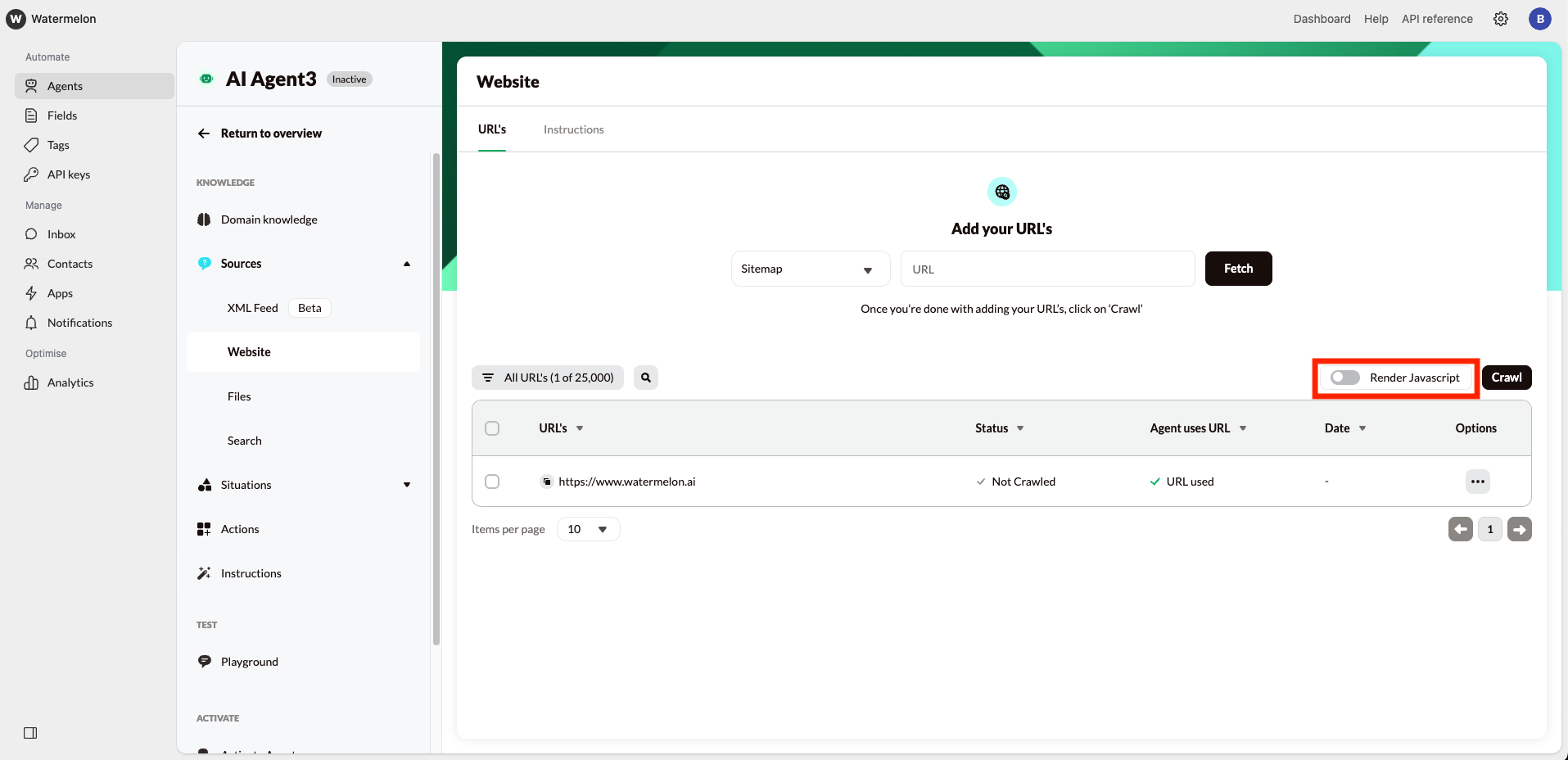The height and width of the screenshot is (760, 1568).
Task: View Notifications in the sidebar
Action: point(79,322)
